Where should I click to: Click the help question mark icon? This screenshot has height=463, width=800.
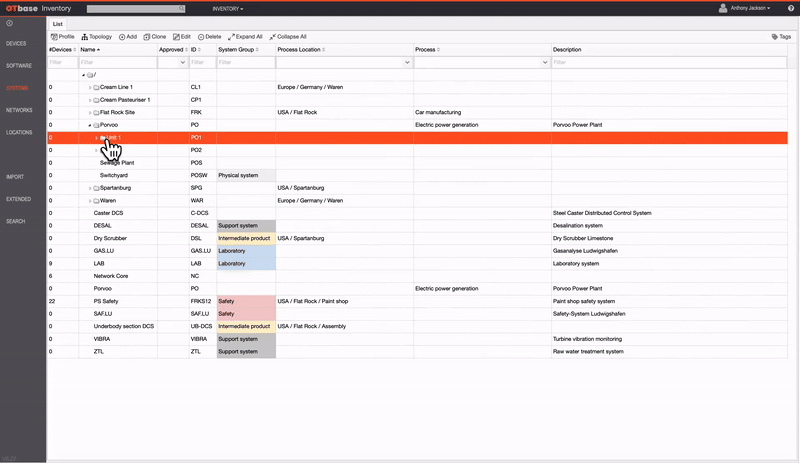click(x=791, y=8)
